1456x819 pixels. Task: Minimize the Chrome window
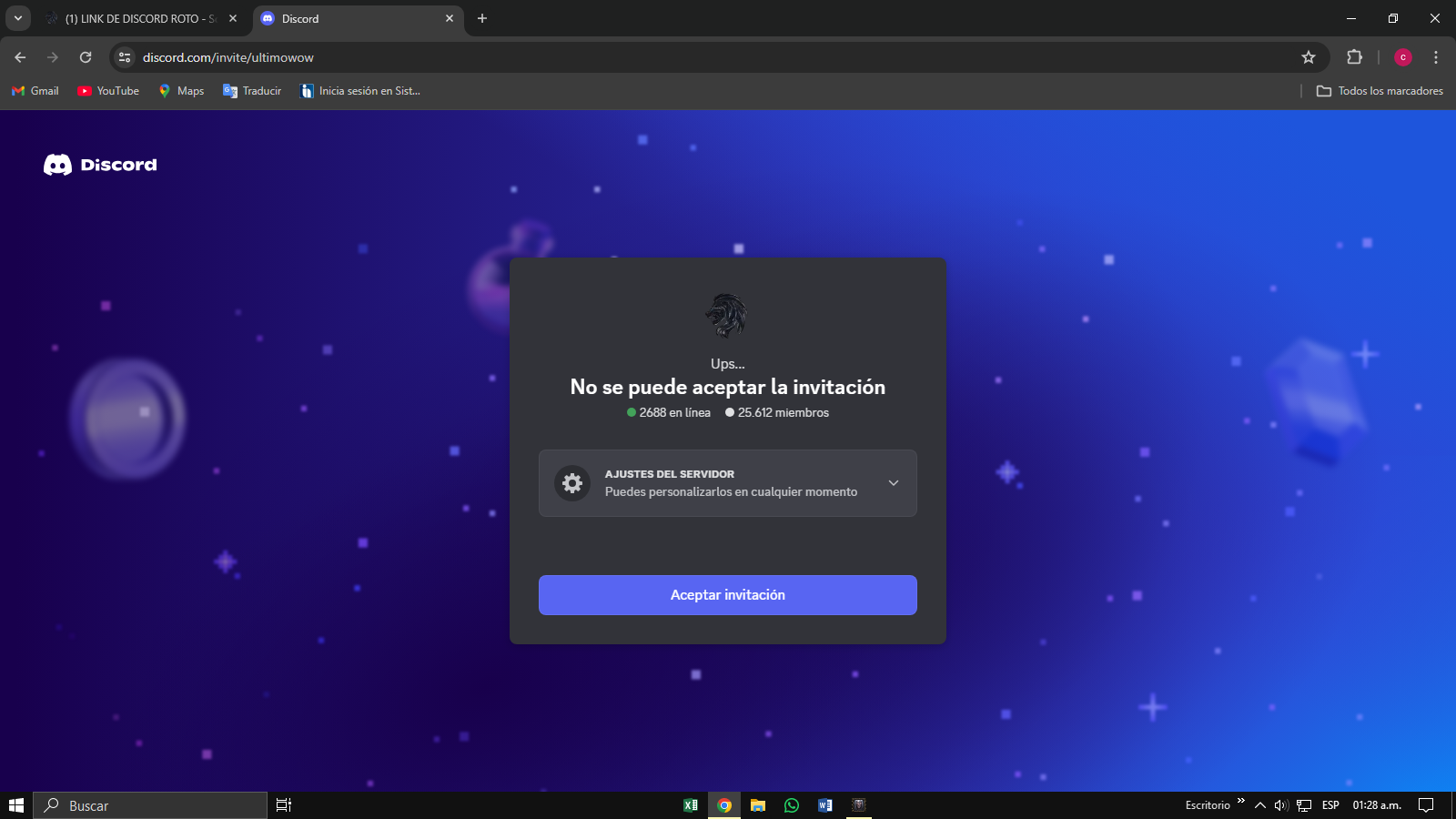coord(1351,18)
